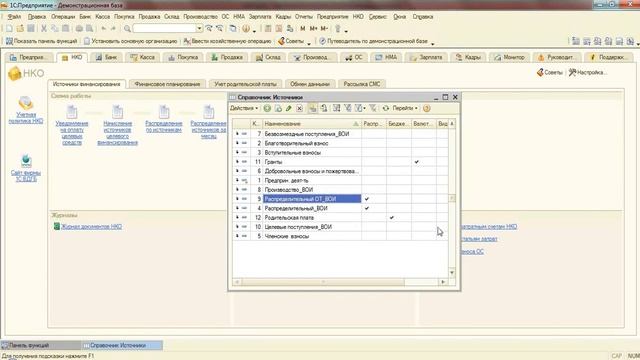This screenshot has width=640, height=360.
Task: Click sort arrow on Наименование column header
Action: click(356, 124)
